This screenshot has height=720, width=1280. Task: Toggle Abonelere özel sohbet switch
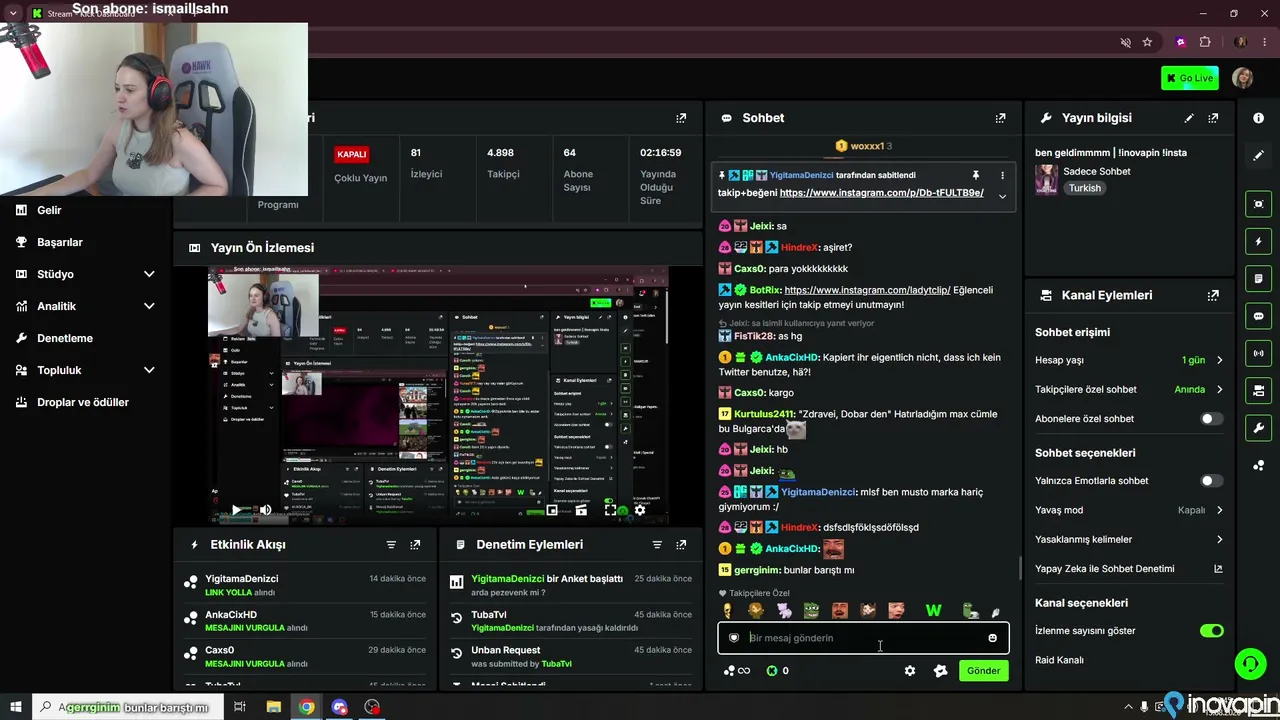[x=1211, y=419]
